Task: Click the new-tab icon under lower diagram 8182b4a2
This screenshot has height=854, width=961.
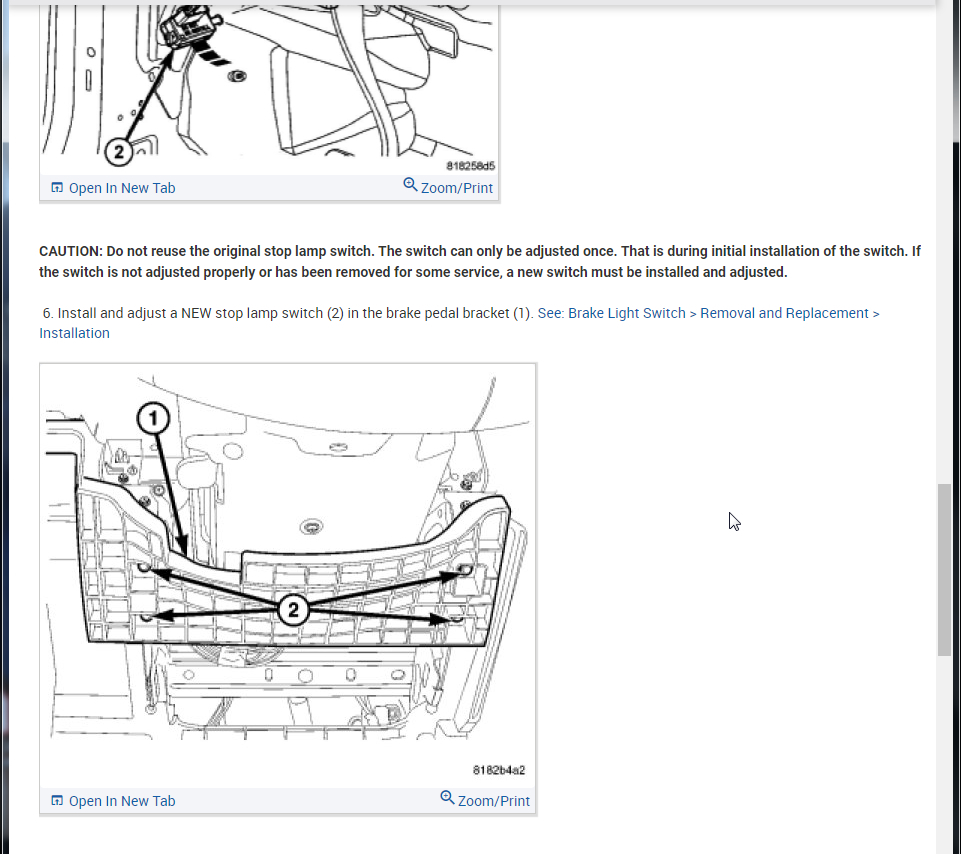Action: click(57, 801)
